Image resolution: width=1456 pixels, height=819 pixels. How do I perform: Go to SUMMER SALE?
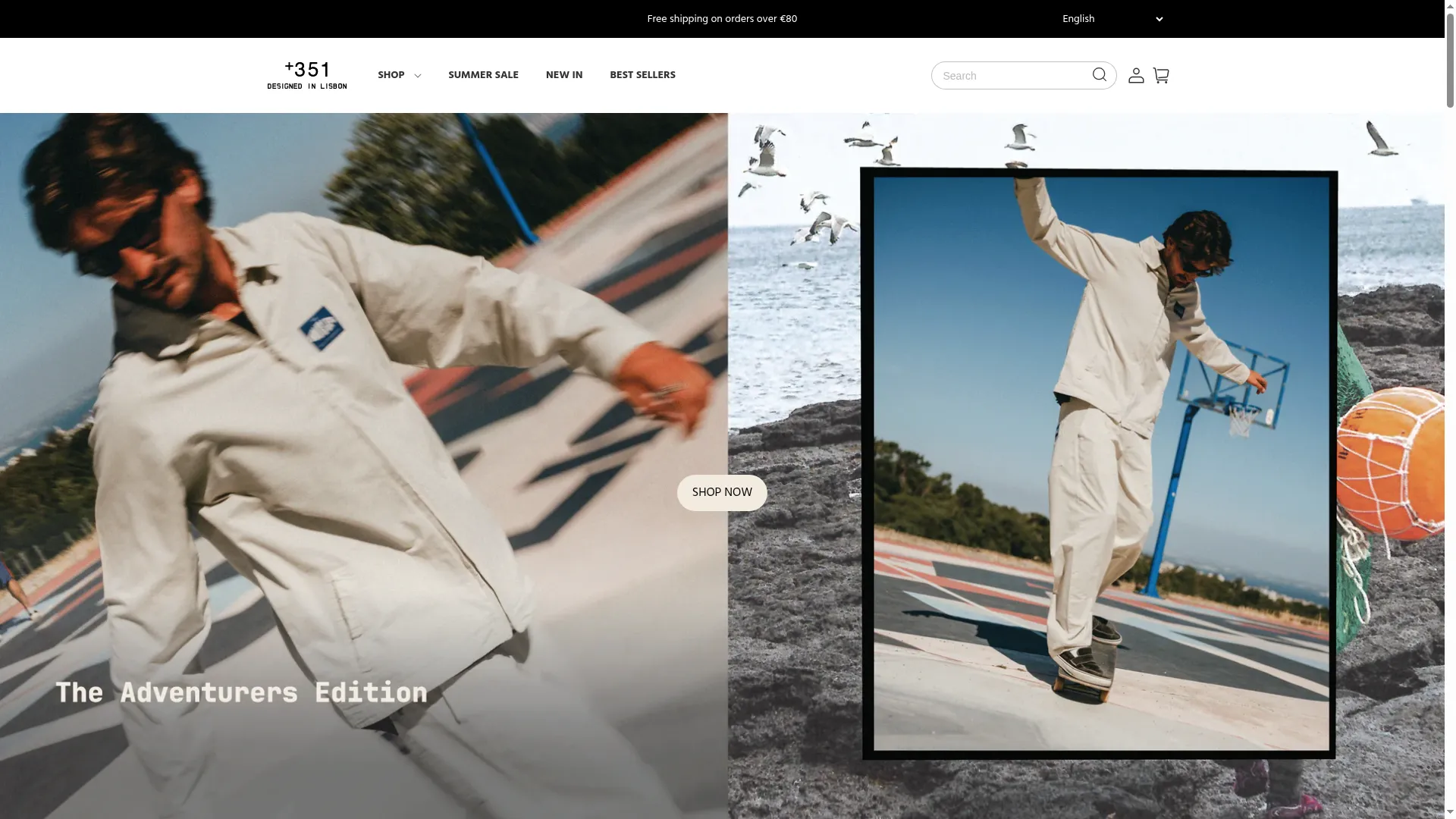coord(483,75)
